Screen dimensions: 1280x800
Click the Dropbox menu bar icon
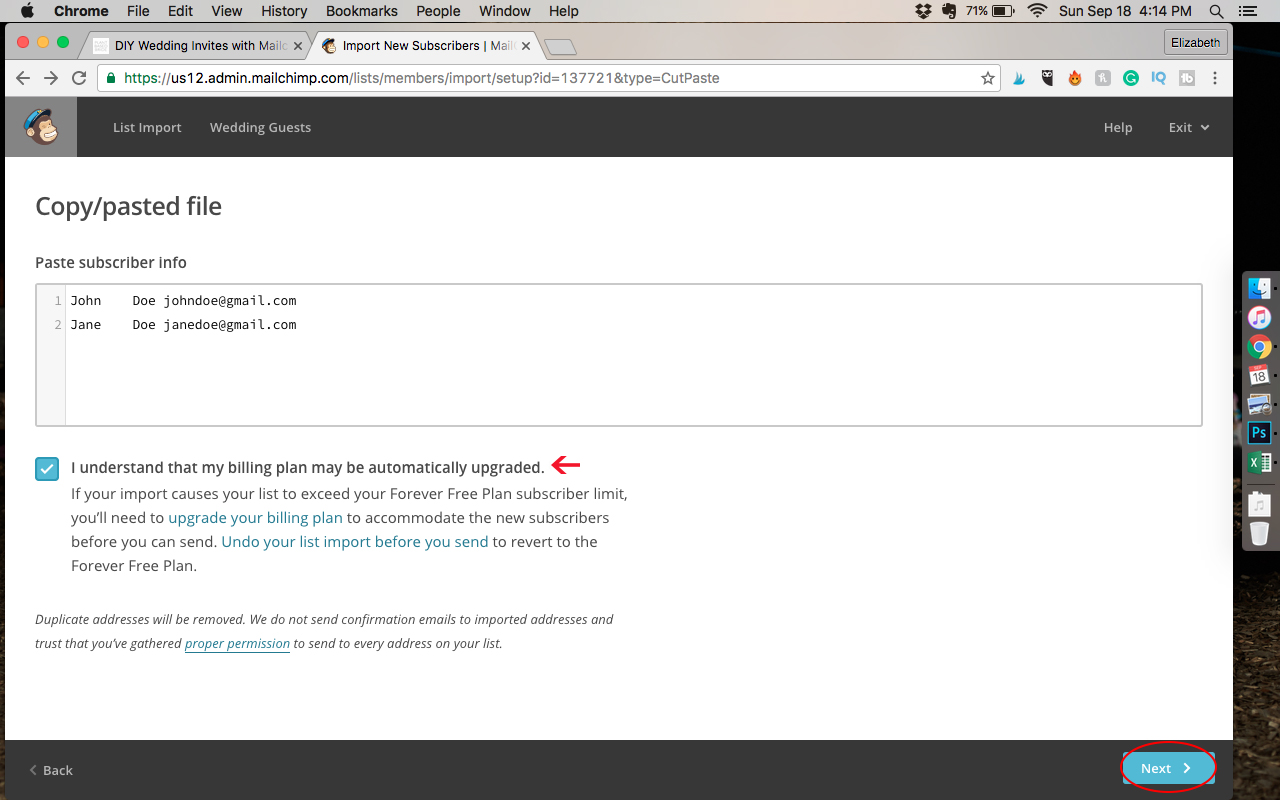(x=923, y=11)
